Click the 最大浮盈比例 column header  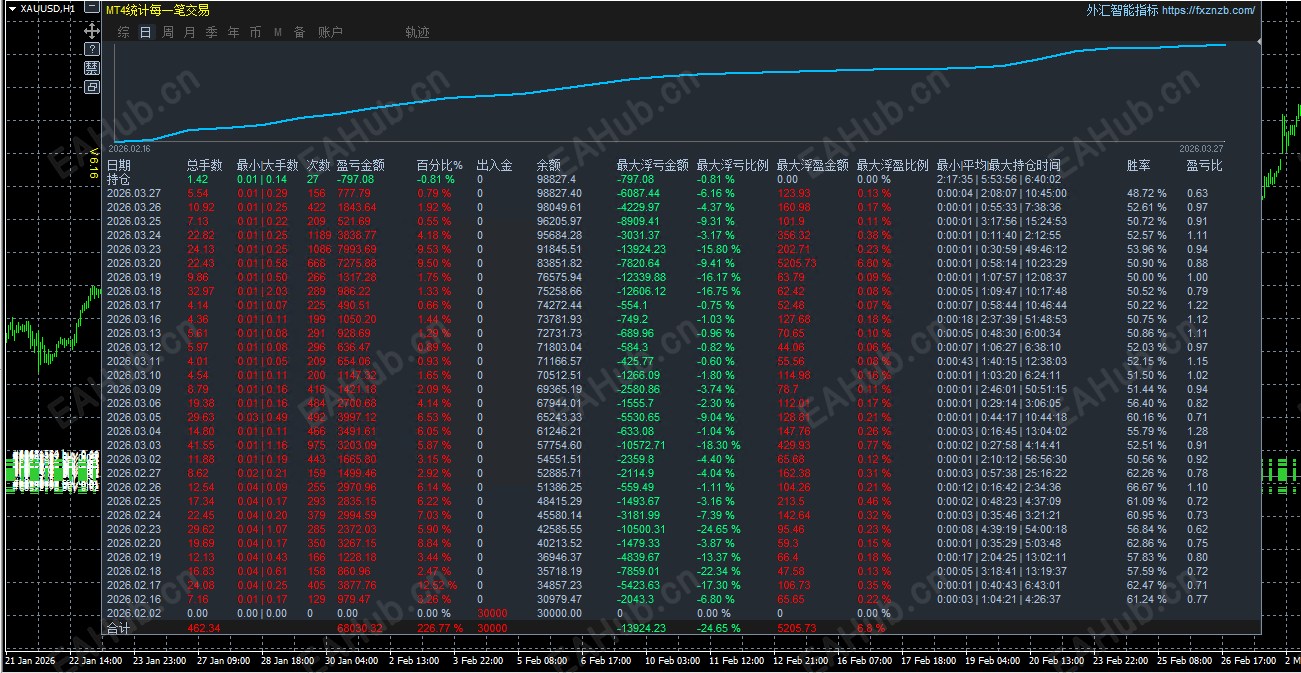pos(893,165)
